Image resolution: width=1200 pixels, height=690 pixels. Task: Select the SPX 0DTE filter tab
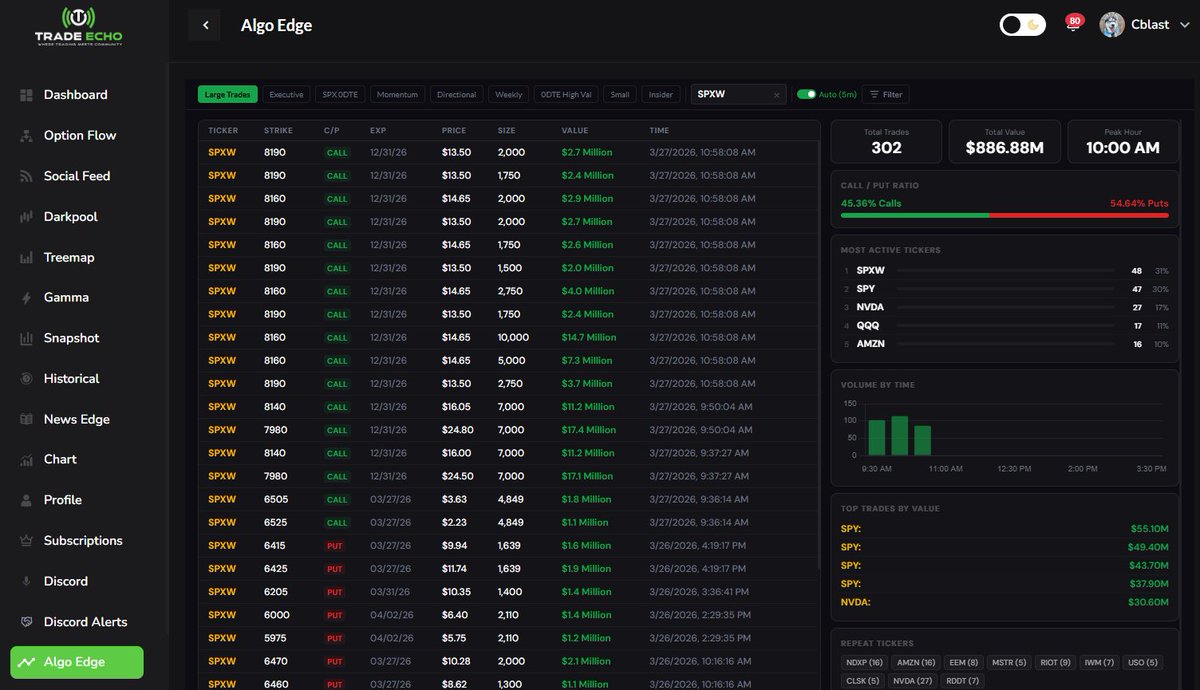coord(340,94)
